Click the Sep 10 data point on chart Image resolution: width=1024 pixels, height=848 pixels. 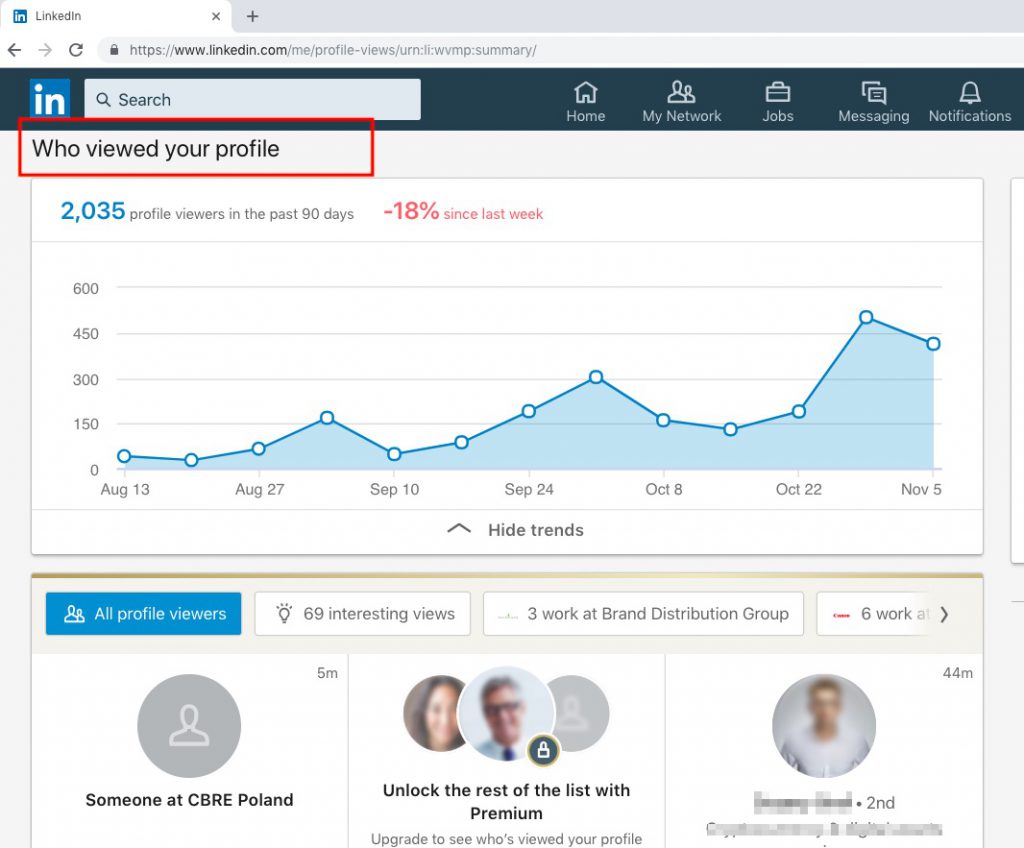[394, 454]
